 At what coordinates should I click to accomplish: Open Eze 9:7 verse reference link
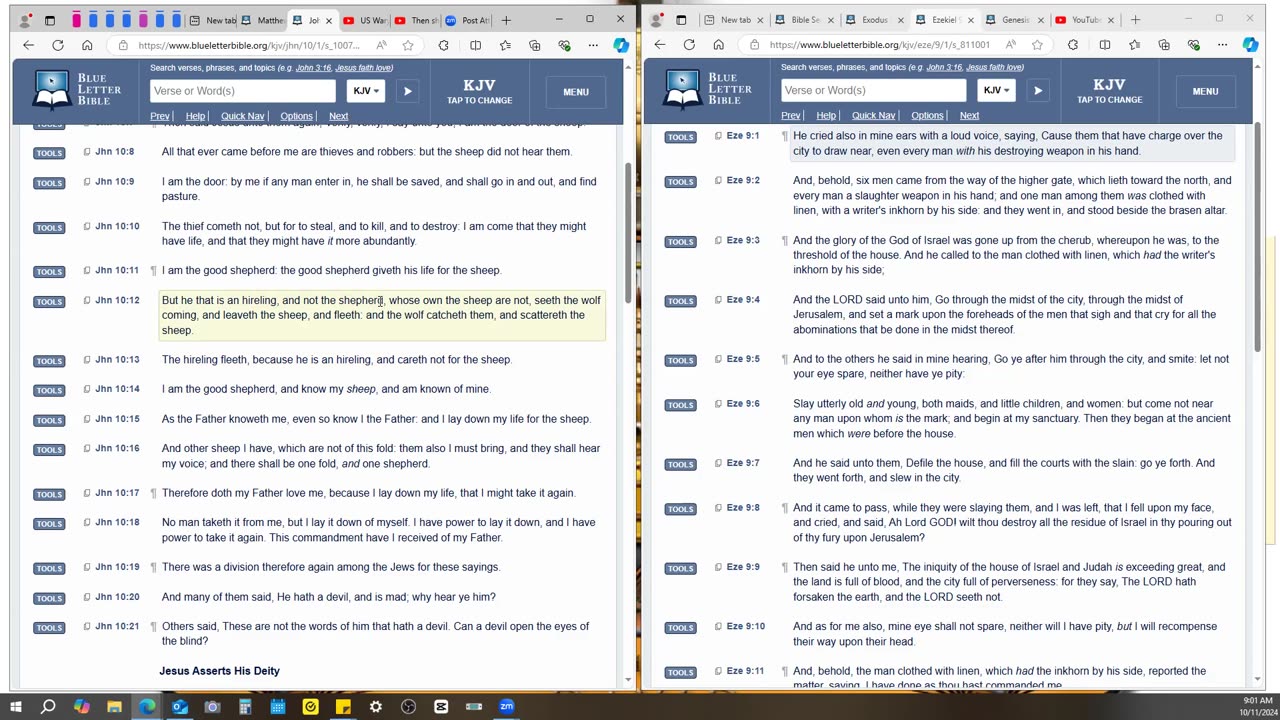point(743,463)
